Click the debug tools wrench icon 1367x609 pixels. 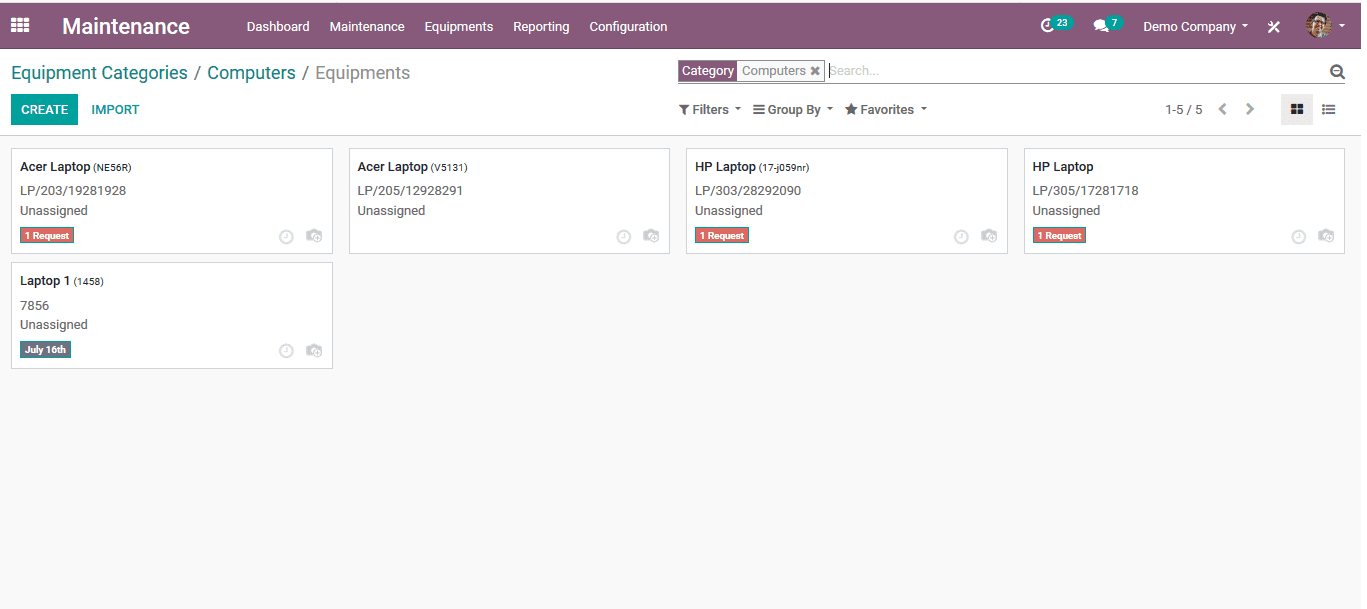(x=1274, y=27)
